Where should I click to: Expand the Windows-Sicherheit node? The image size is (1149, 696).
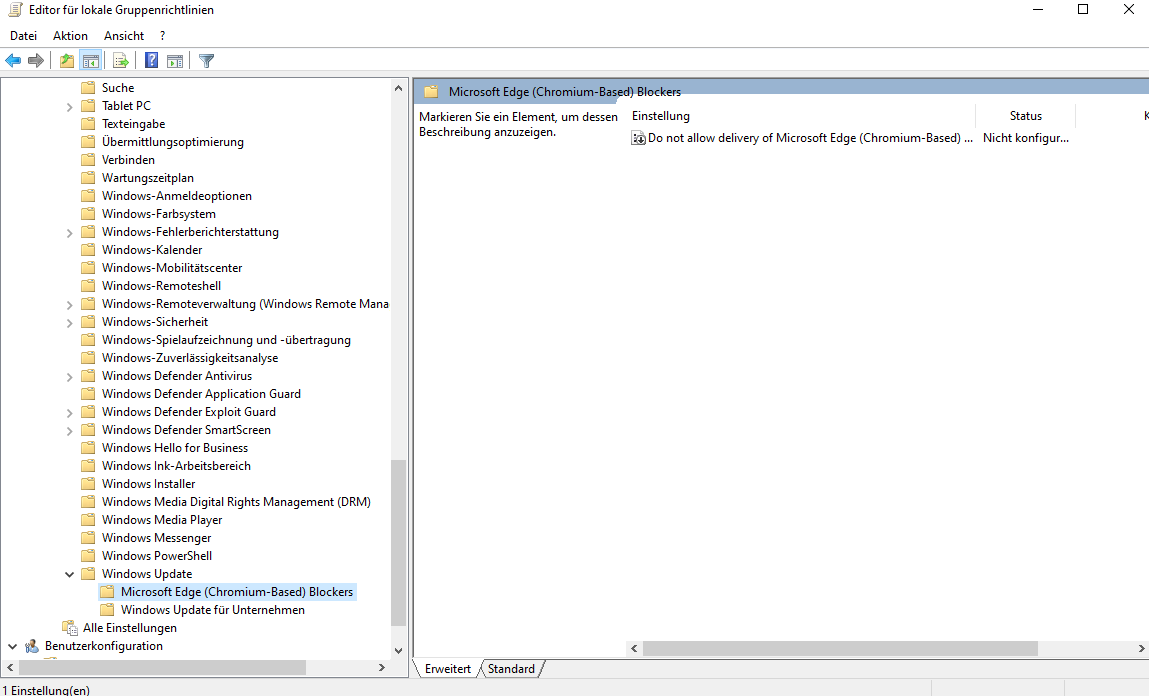pos(70,323)
